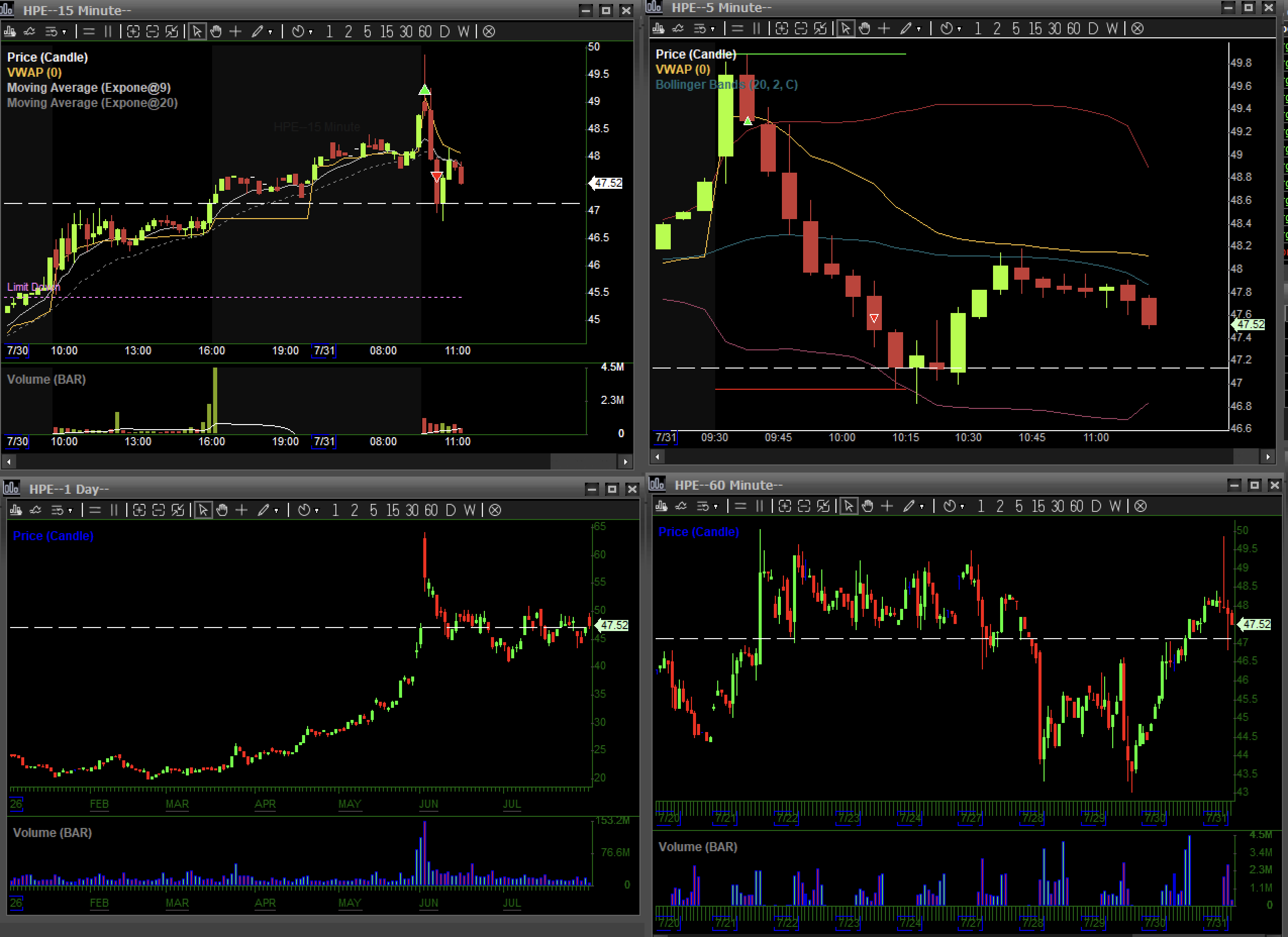1288x937 pixels.
Task: Activate hand pan mode in 1 Day chart
Action: click(x=222, y=510)
